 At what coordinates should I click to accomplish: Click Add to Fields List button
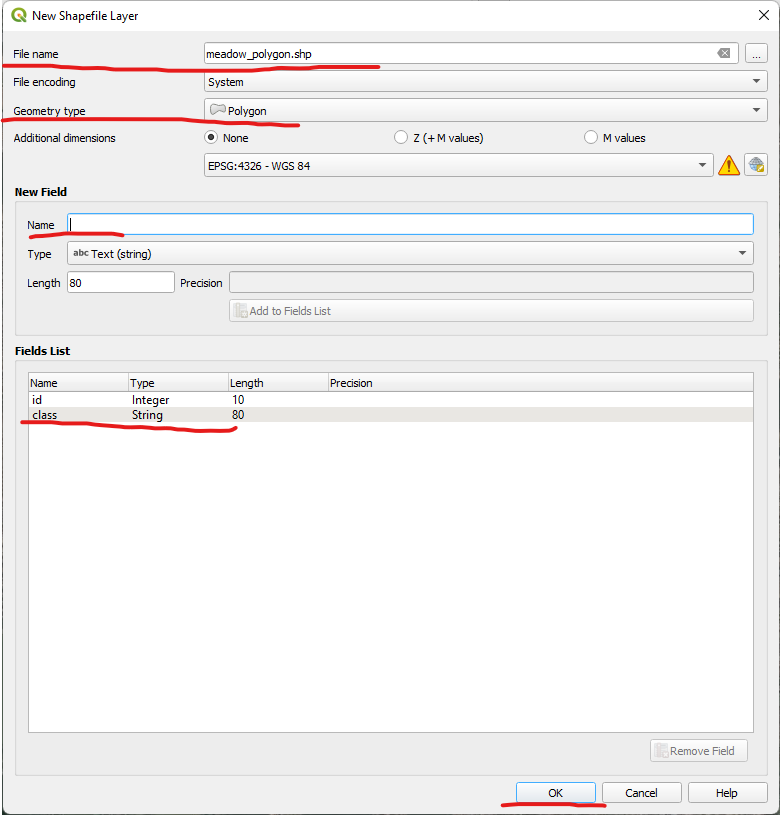(x=491, y=310)
